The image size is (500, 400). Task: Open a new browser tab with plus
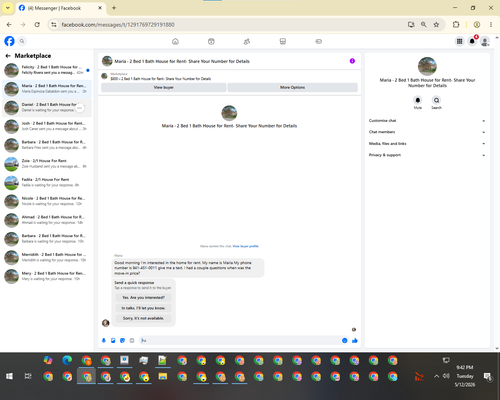click(114, 8)
